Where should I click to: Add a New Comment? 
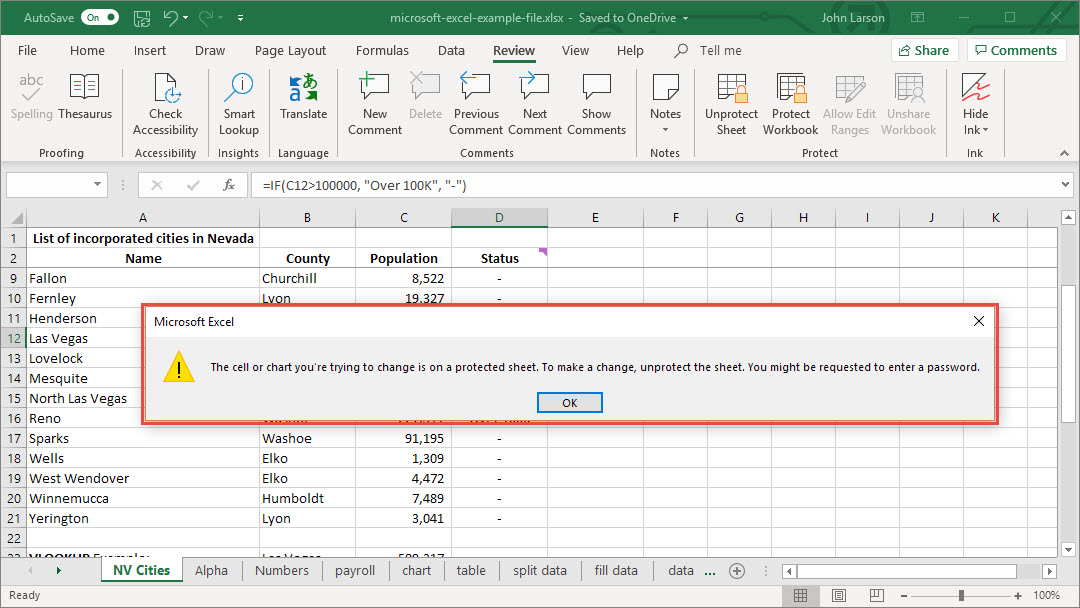coord(375,104)
